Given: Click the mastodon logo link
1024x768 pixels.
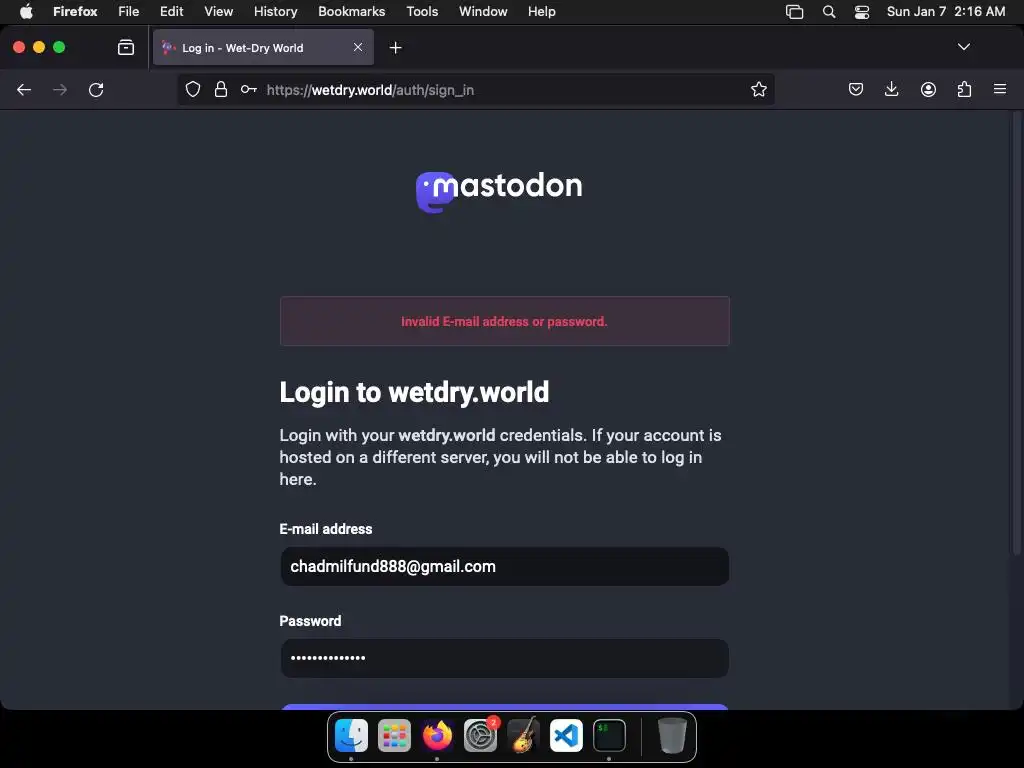Looking at the screenshot, I should 500,191.
